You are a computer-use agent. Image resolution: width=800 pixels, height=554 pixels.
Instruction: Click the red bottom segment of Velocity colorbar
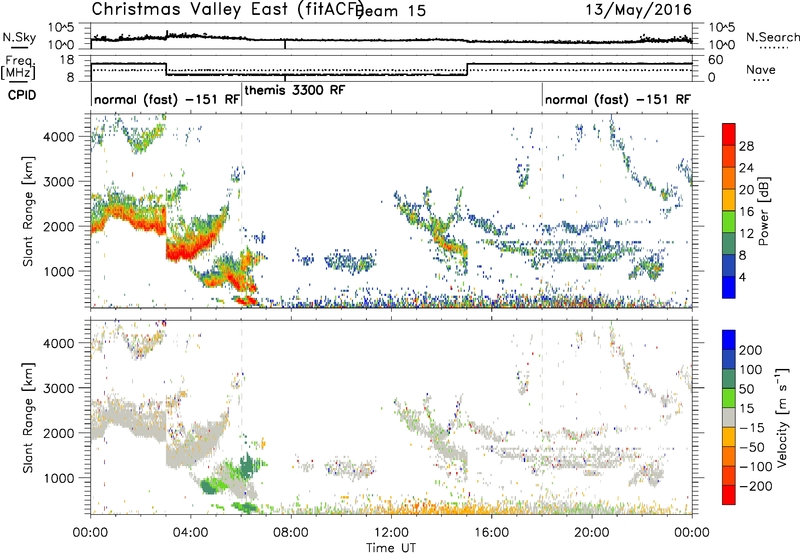point(729,495)
